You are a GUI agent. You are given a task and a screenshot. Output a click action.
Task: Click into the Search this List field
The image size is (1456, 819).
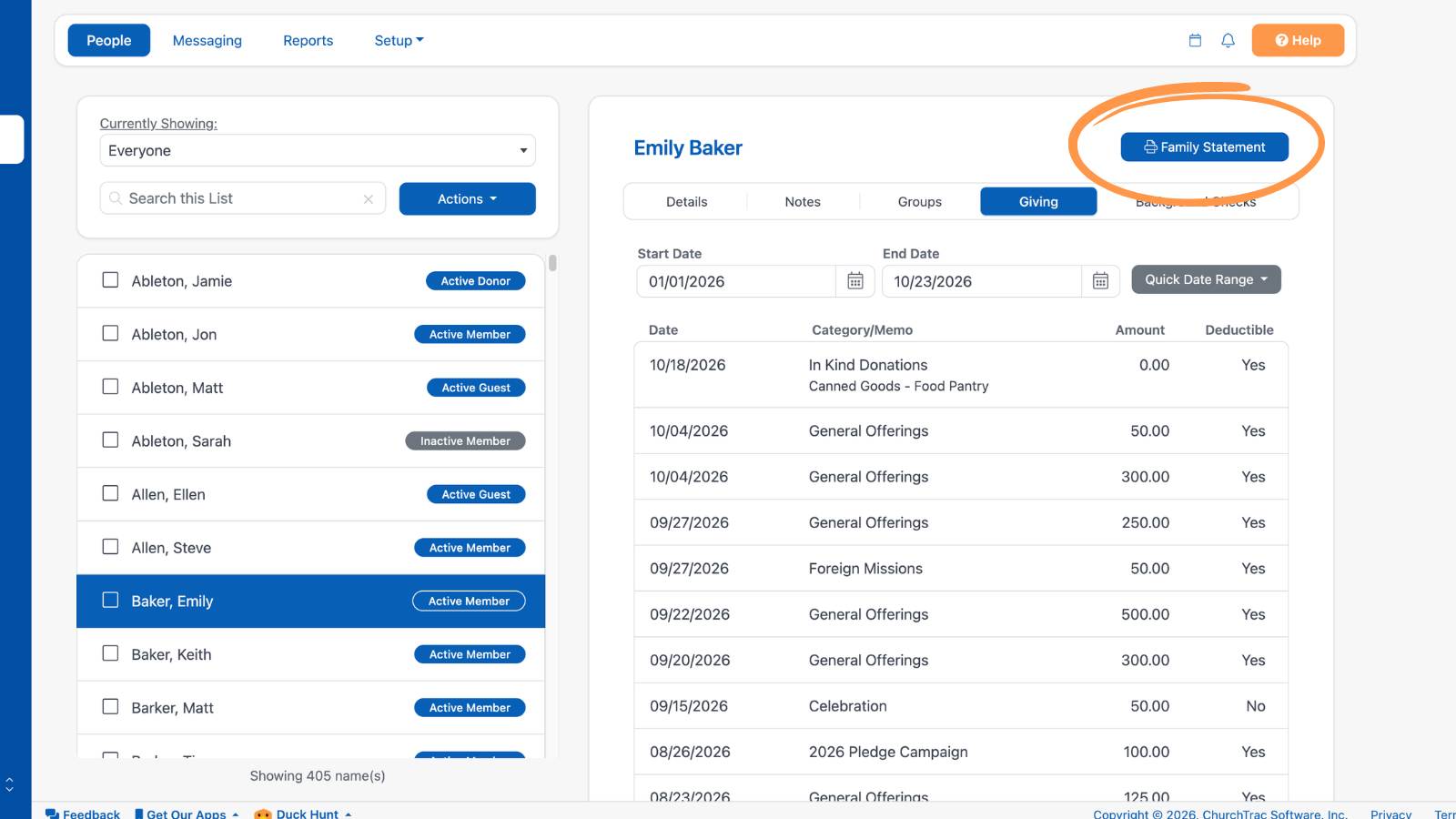(x=242, y=198)
